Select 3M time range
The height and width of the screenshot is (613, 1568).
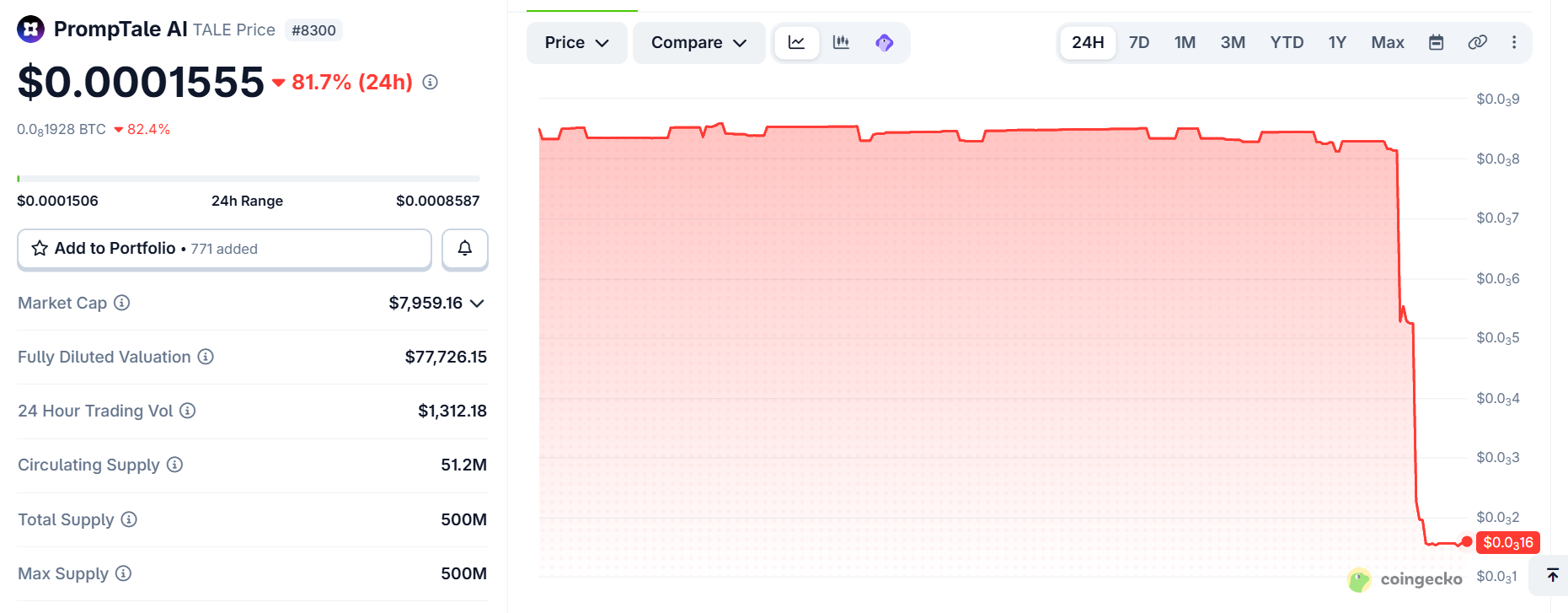[1233, 42]
